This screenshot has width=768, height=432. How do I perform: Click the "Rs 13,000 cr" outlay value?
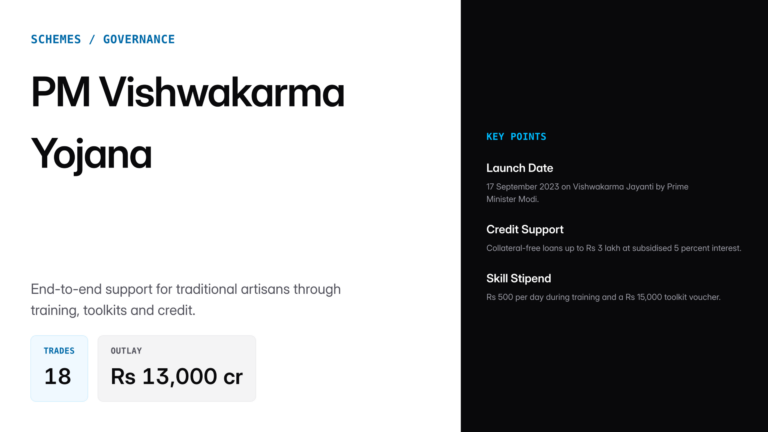pyautogui.click(x=176, y=377)
